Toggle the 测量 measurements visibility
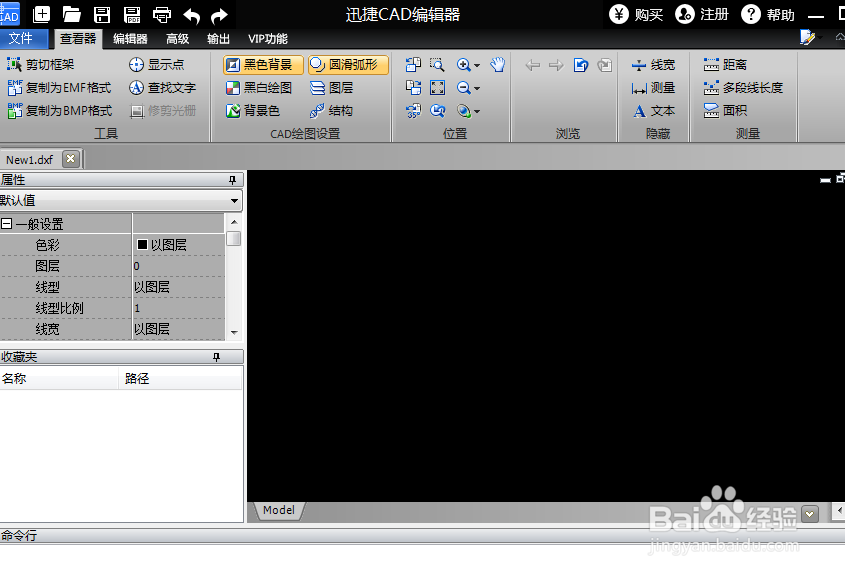The height and width of the screenshot is (575, 845). pos(653,88)
